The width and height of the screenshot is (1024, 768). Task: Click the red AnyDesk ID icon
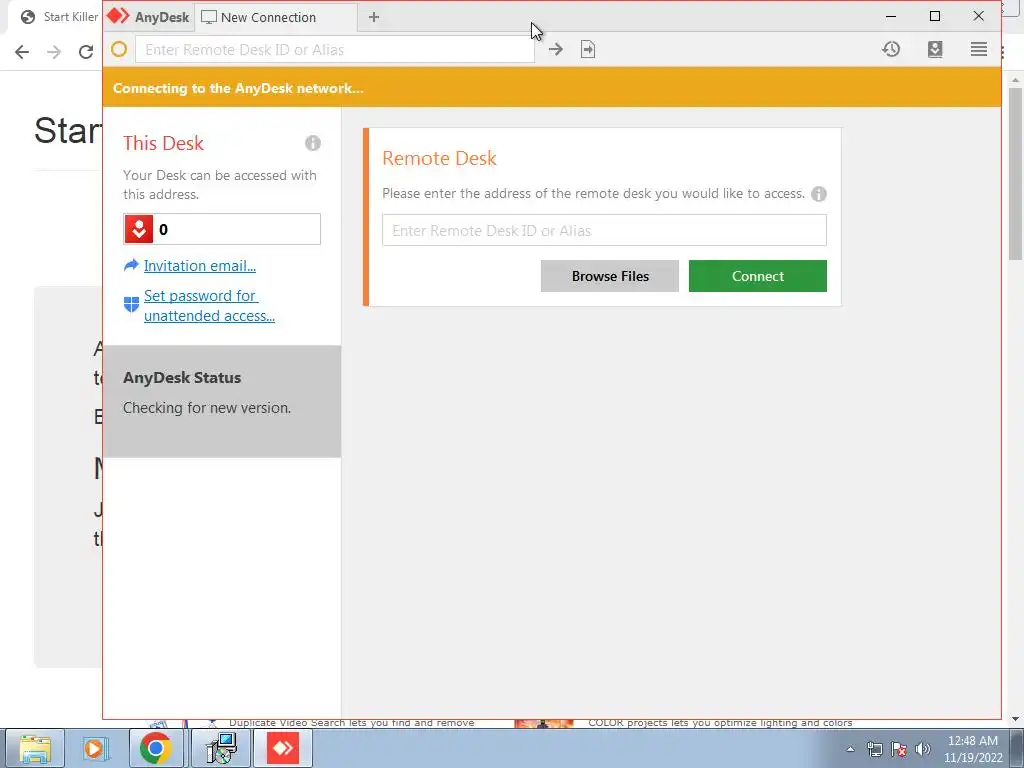tap(138, 229)
